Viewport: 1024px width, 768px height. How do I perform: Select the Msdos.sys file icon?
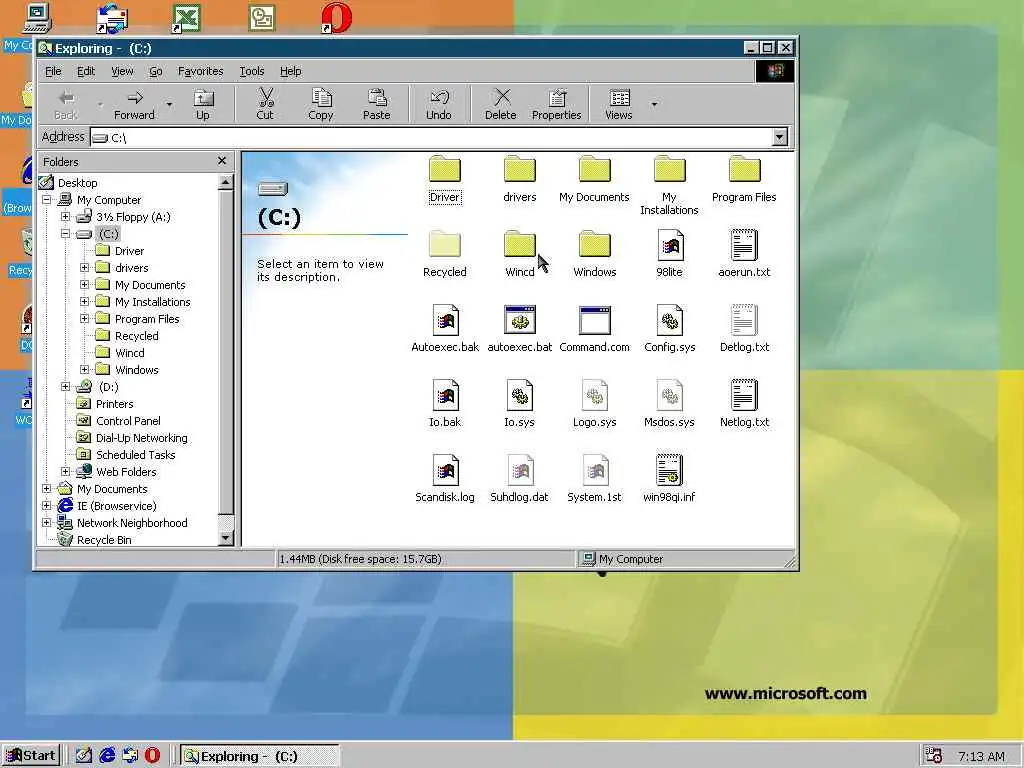(x=669, y=395)
